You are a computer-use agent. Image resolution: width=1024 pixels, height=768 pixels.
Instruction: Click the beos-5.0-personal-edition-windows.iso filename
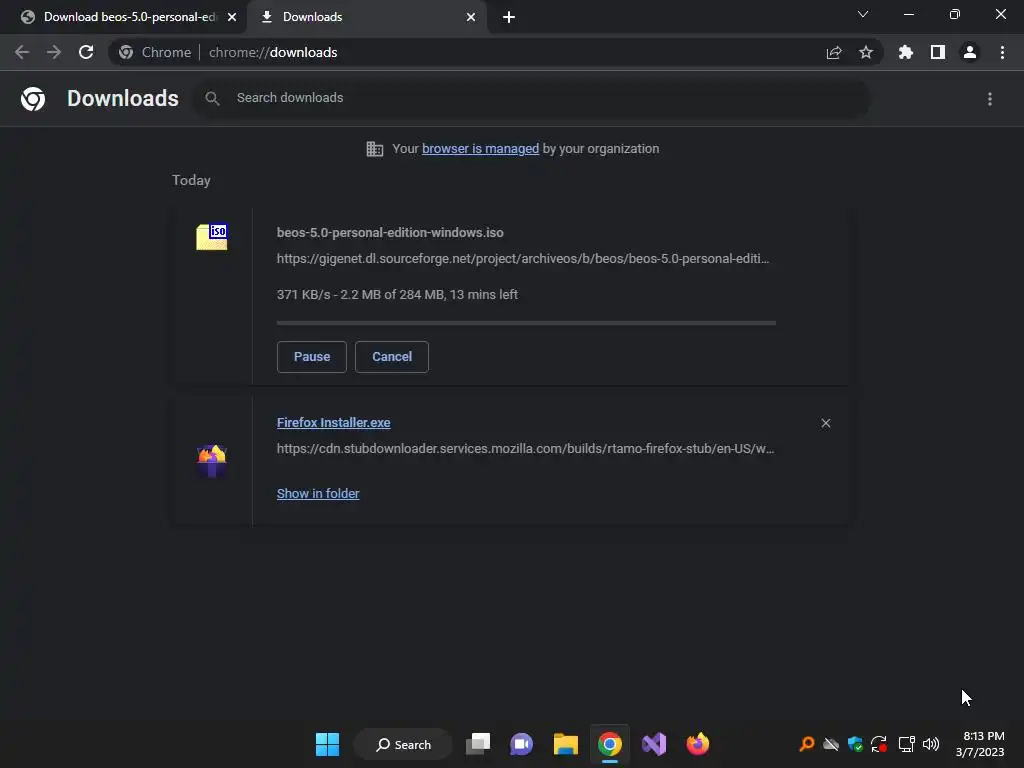390,232
